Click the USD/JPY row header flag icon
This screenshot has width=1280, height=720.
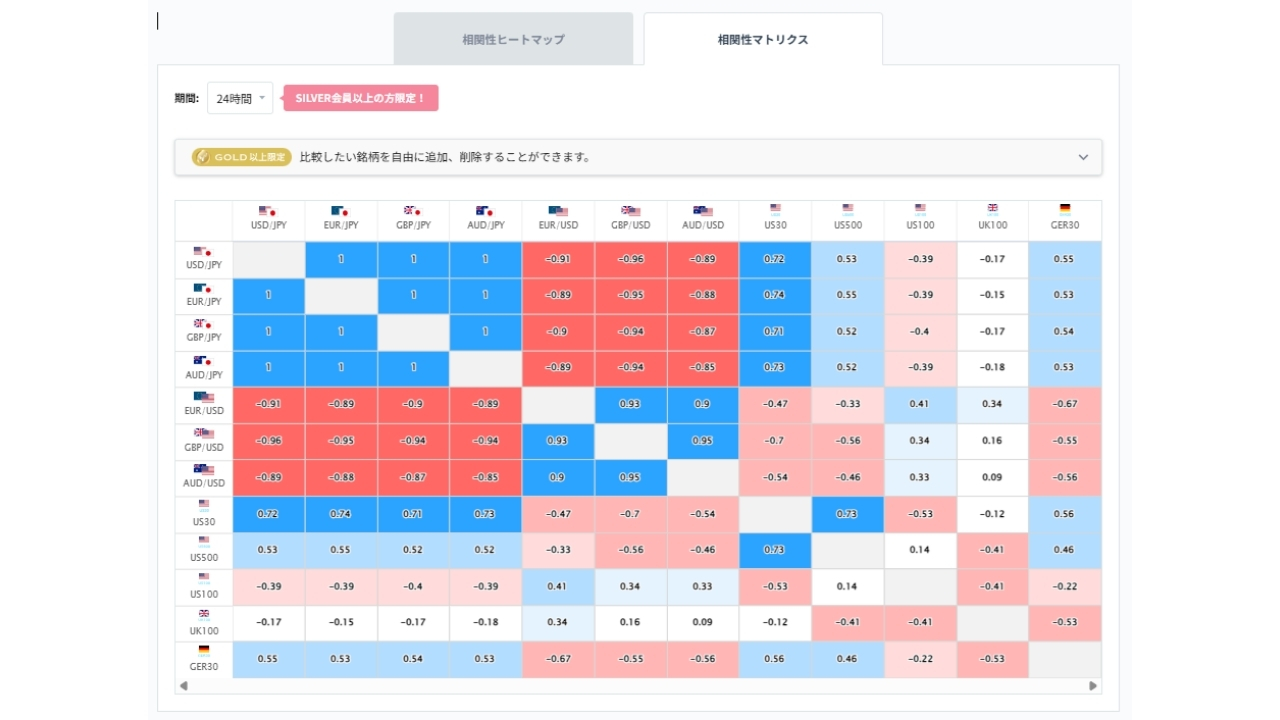(203, 252)
